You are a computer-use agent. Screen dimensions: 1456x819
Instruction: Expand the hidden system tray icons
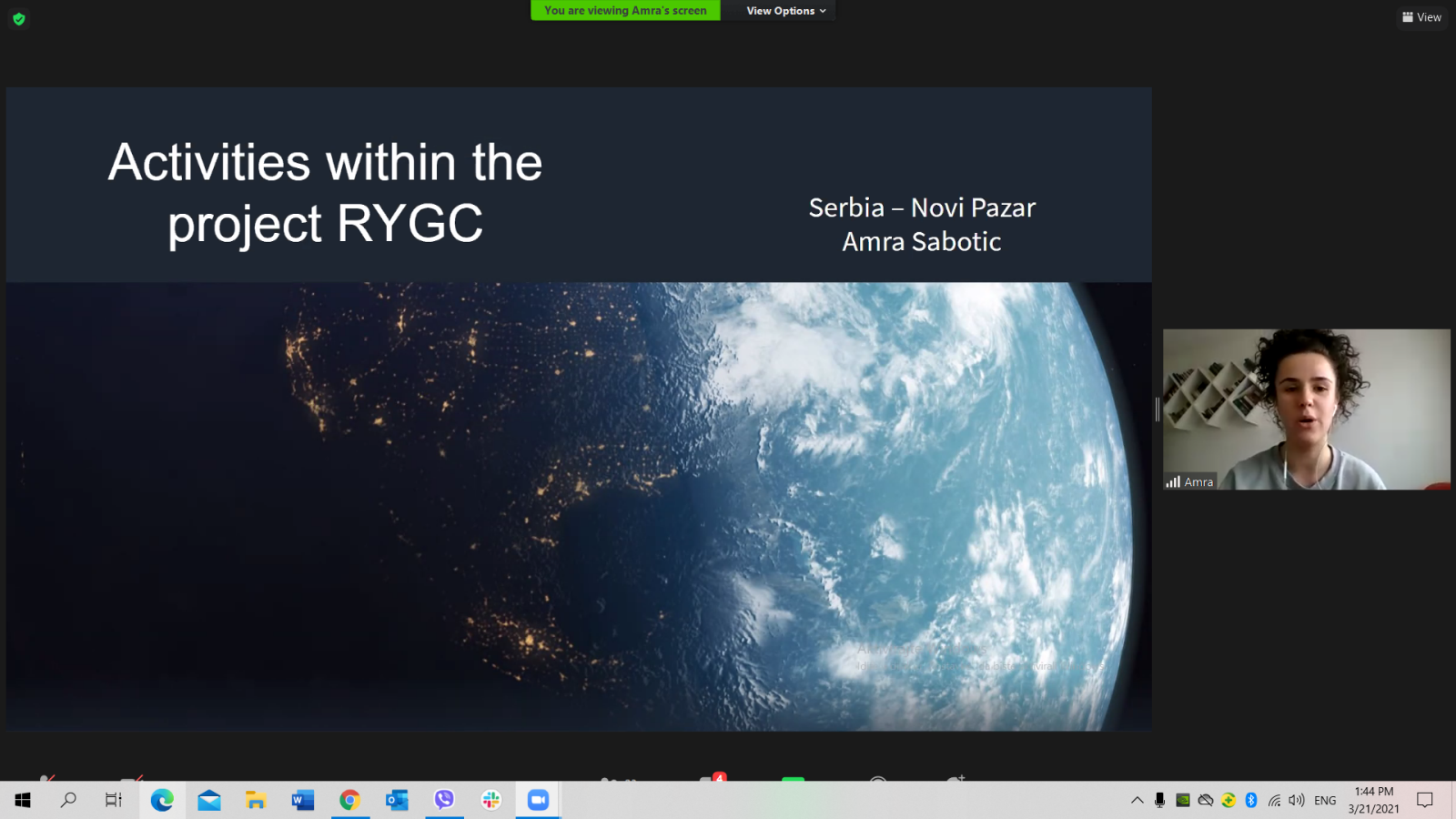pos(1137,801)
